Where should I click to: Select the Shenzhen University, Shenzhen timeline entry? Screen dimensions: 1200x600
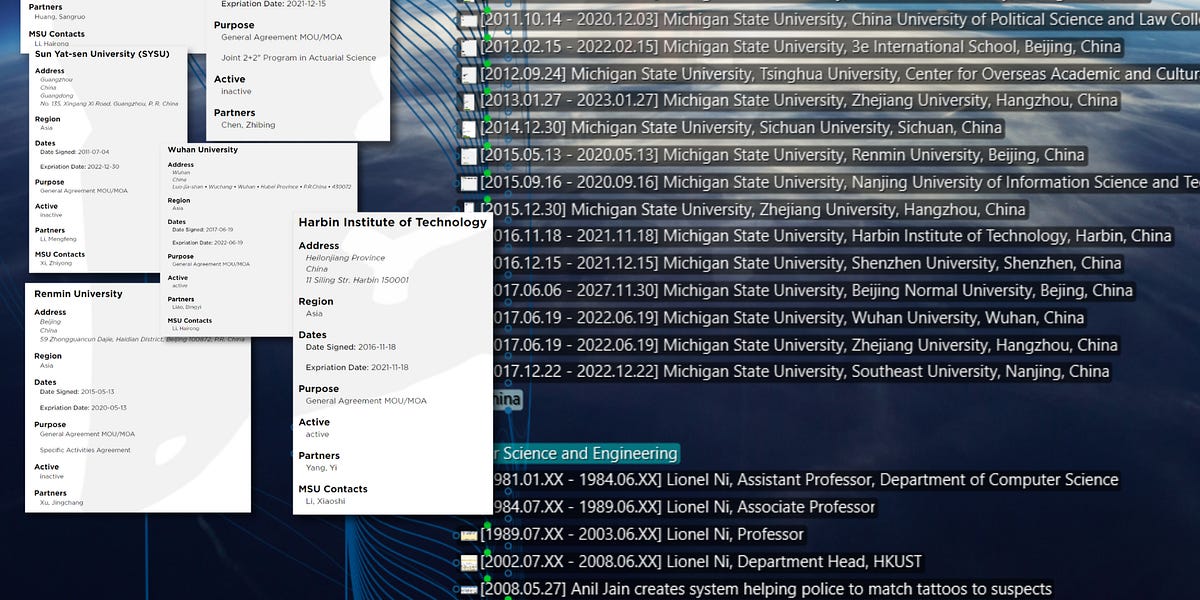(x=807, y=263)
